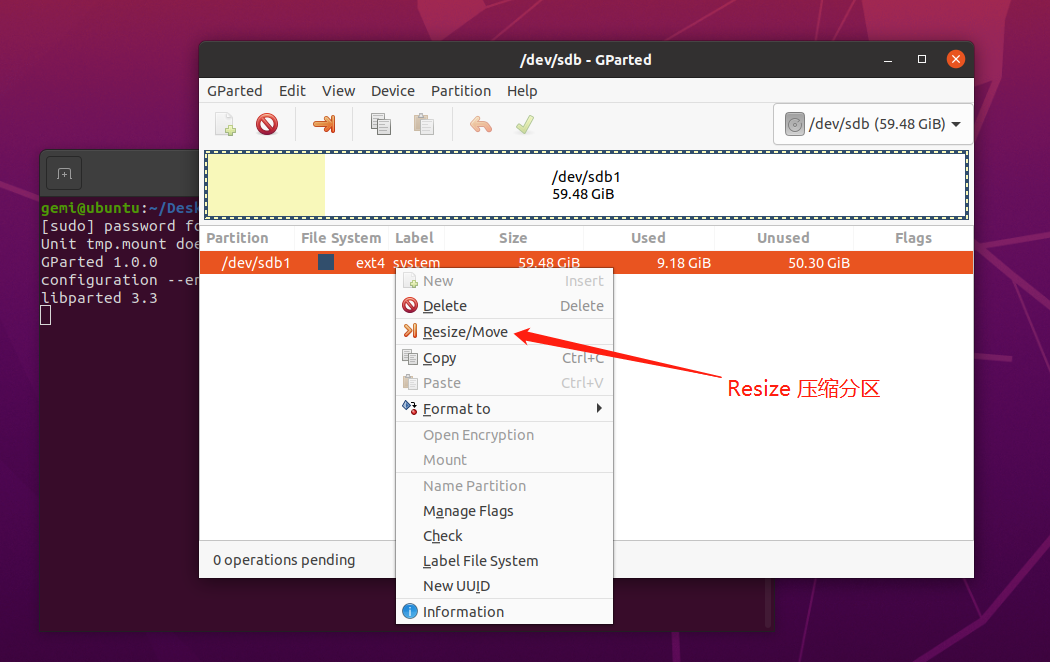Choose Information in the context menu

point(504,612)
